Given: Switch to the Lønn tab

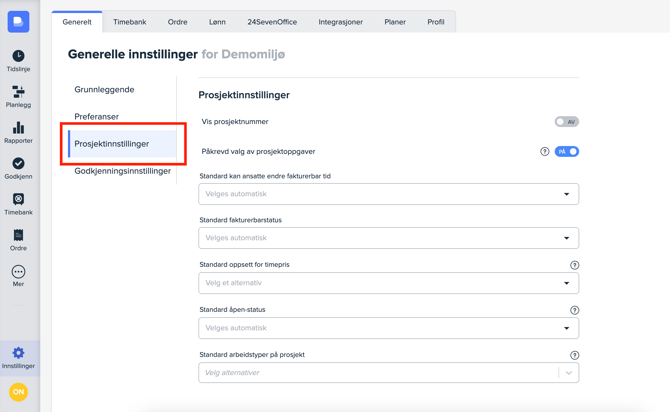Looking at the screenshot, I should [x=217, y=21].
